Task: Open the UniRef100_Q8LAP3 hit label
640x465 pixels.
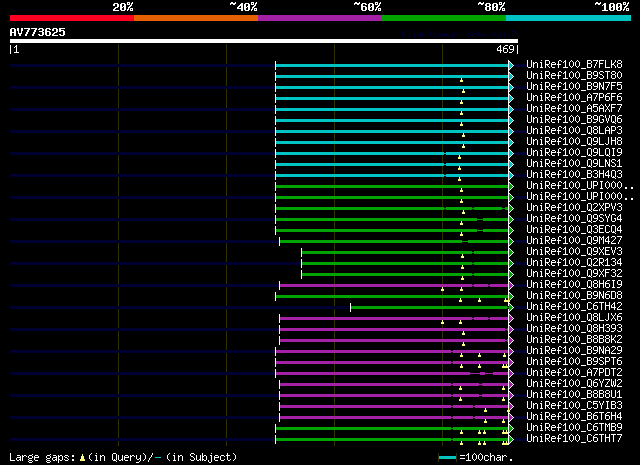Action: point(574,131)
